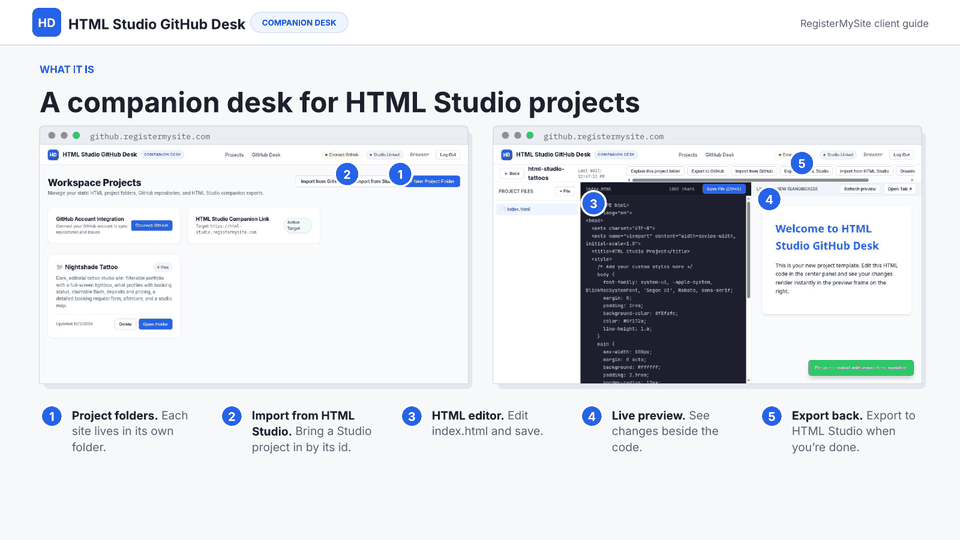The height and width of the screenshot is (540, 960).
Task: Click the address bar in the left browser window
Action: (150, 137)
